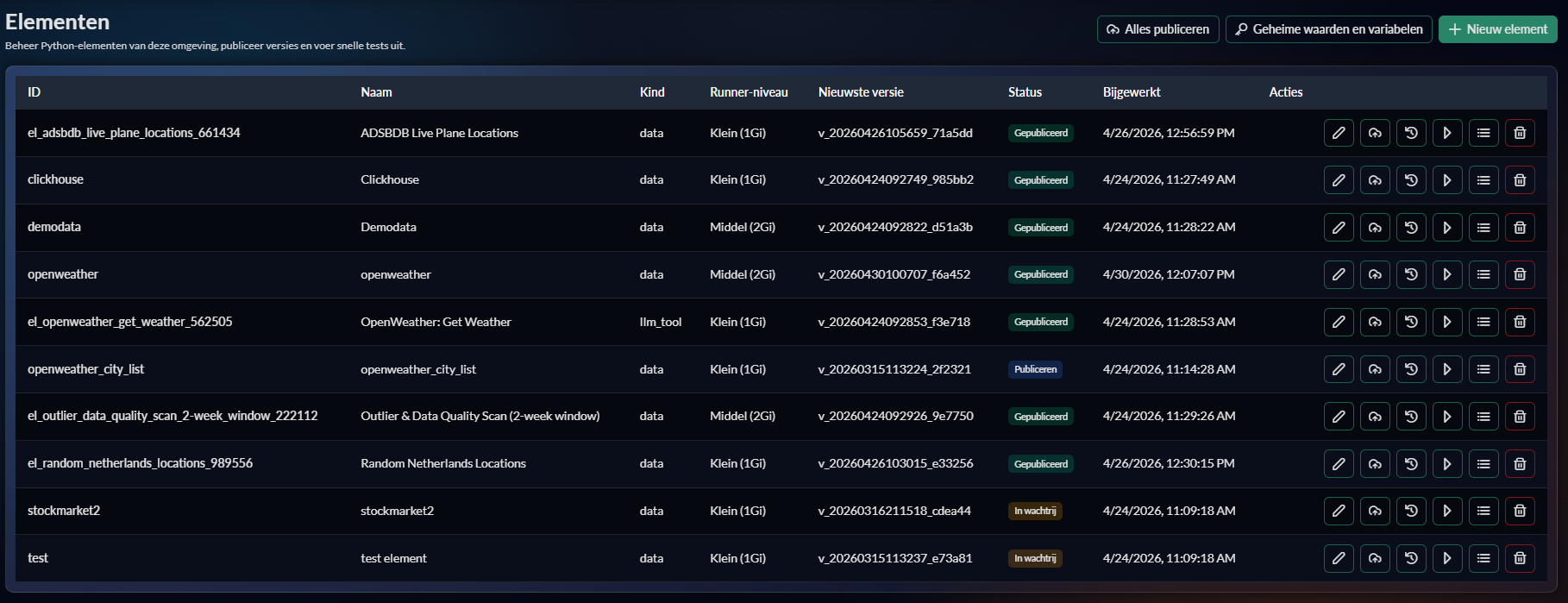Screen dimensions: 1568x603
Task: Click Alles publiceren button
Action: tap(1157, 29)
